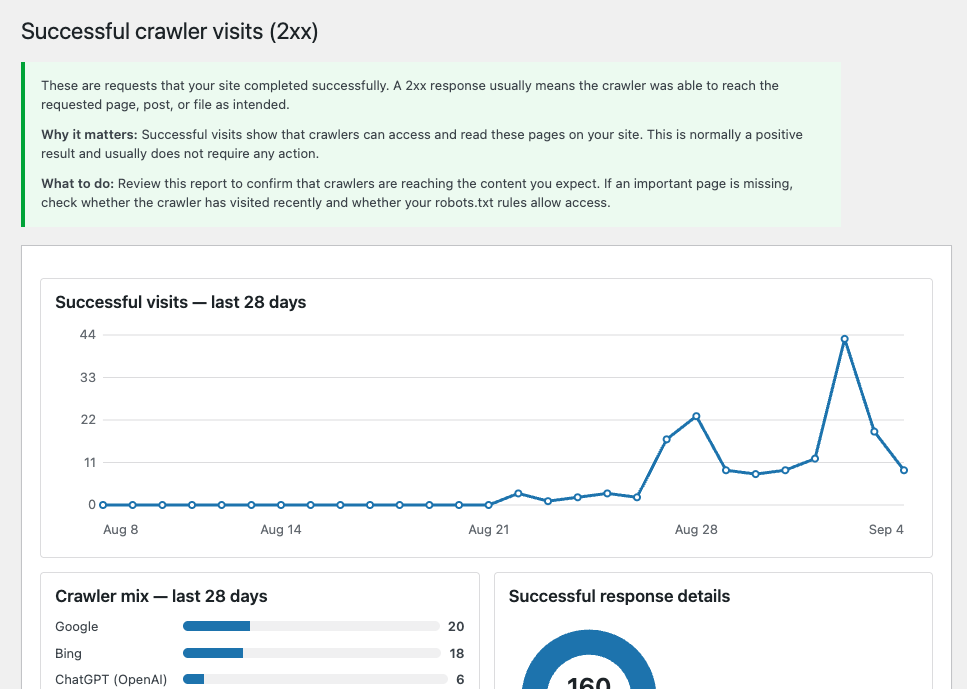The width and height of the screenshot is (967, 689).
Task: Click the Aug 28 data point on the line chart
Action: [x=696, y=416]
